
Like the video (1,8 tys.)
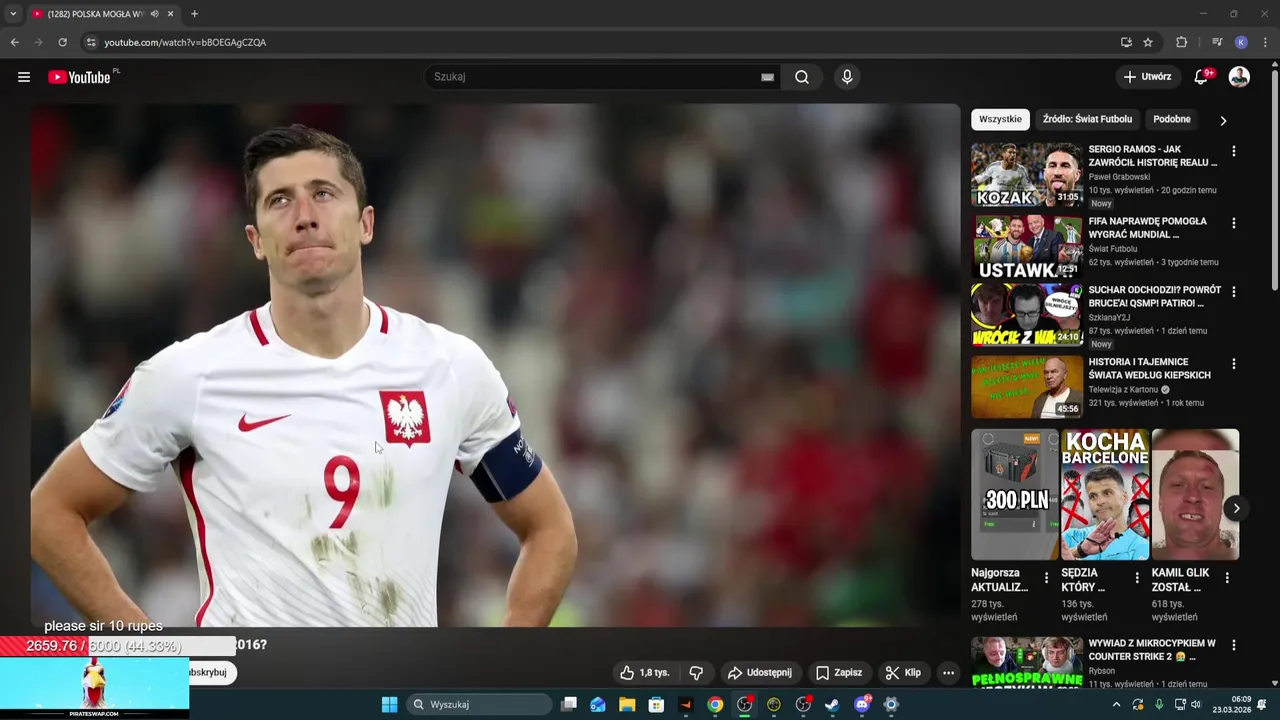(x=644, y=673)
